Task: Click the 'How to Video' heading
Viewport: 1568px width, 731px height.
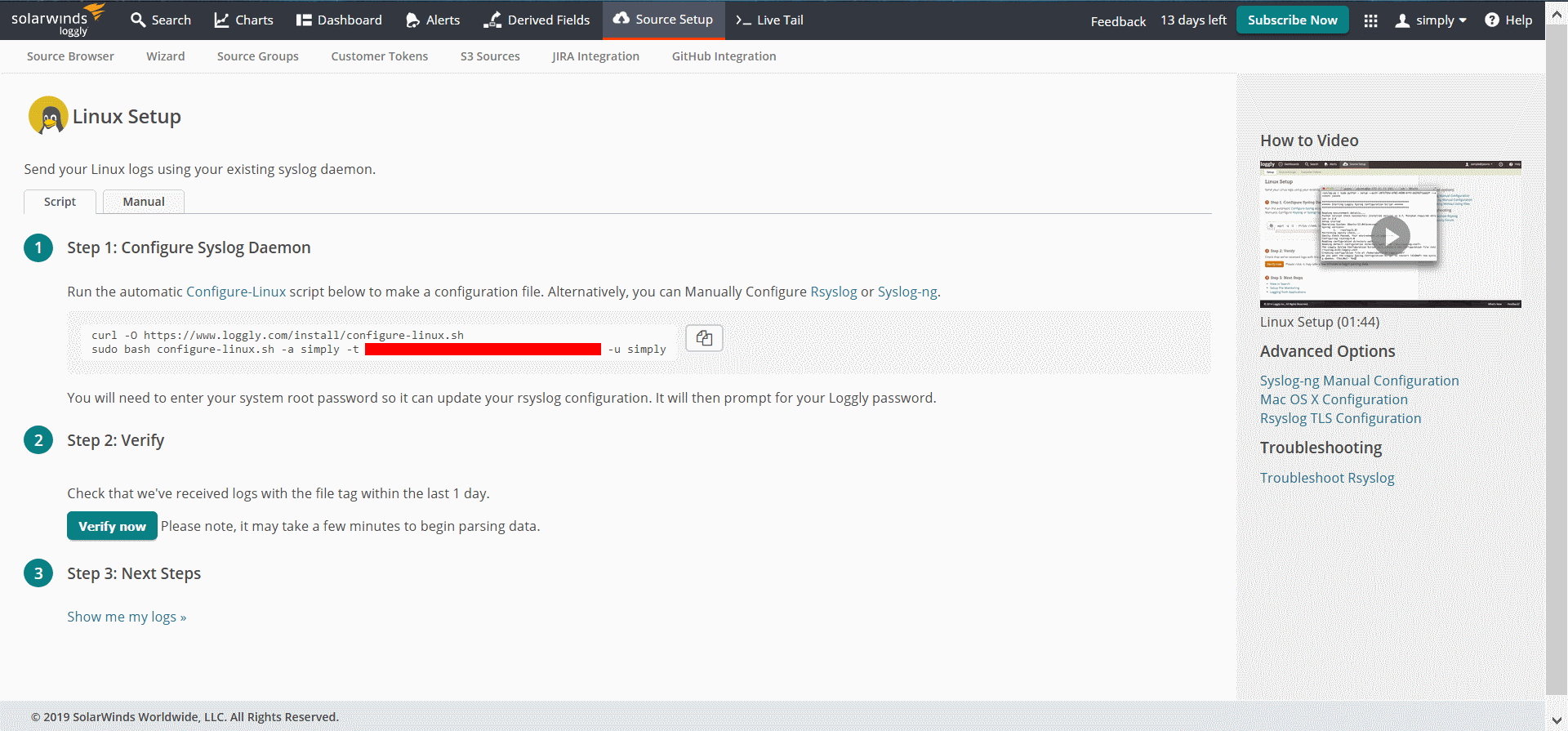Action: 1309,140
